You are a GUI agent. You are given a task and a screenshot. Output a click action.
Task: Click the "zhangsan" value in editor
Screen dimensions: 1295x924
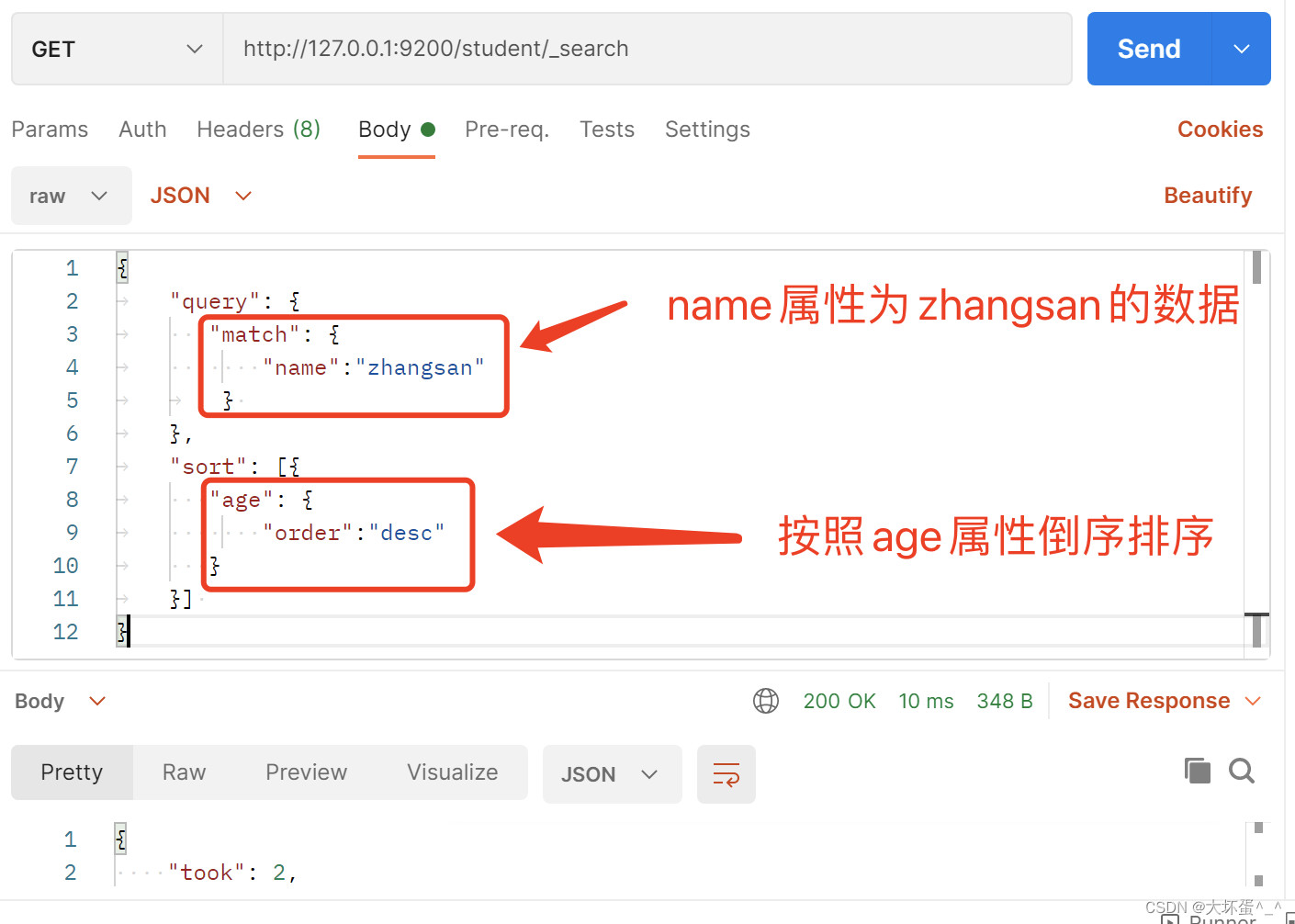click(x=420, y=367)
